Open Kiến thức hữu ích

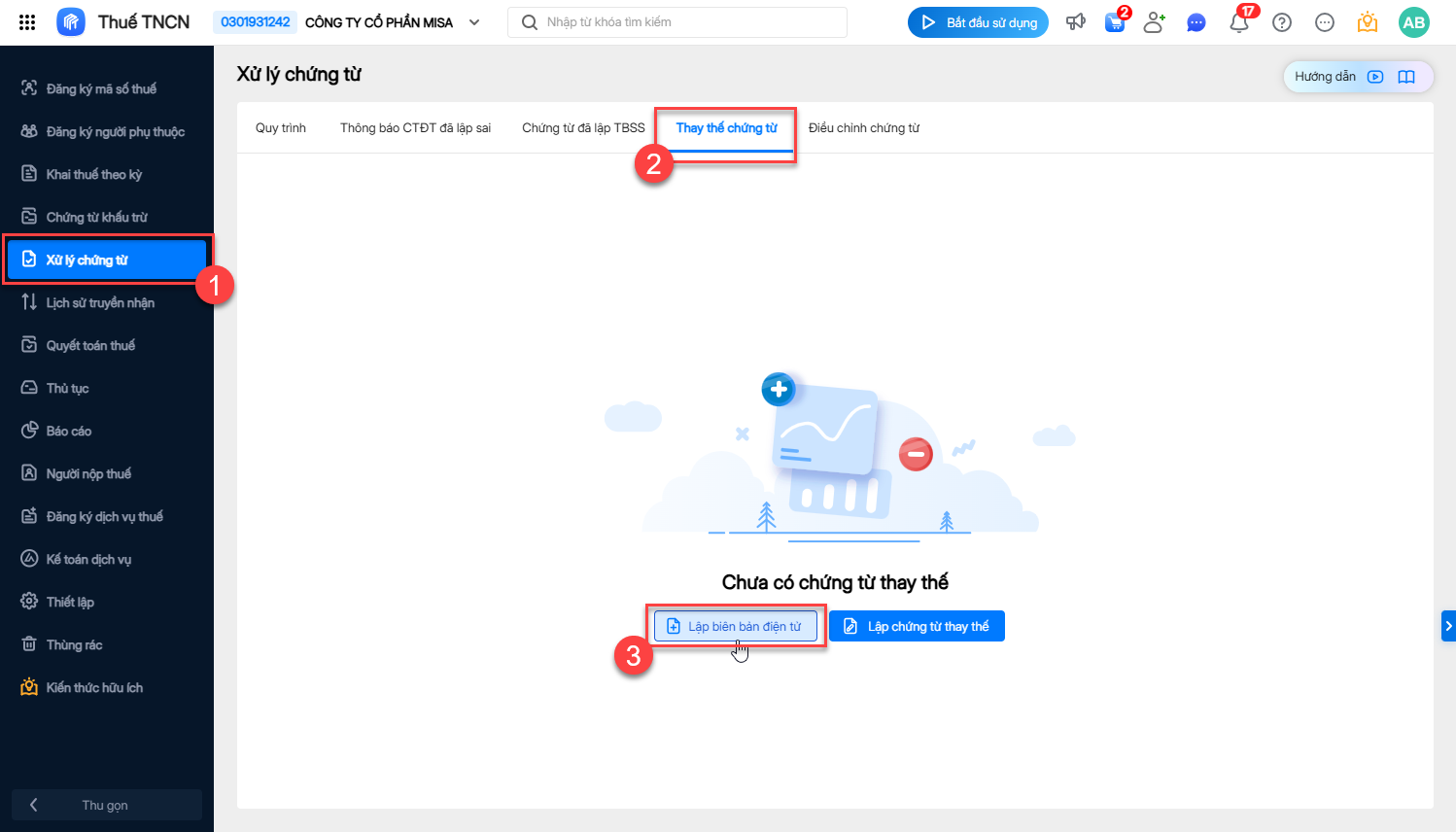(107, 687)
